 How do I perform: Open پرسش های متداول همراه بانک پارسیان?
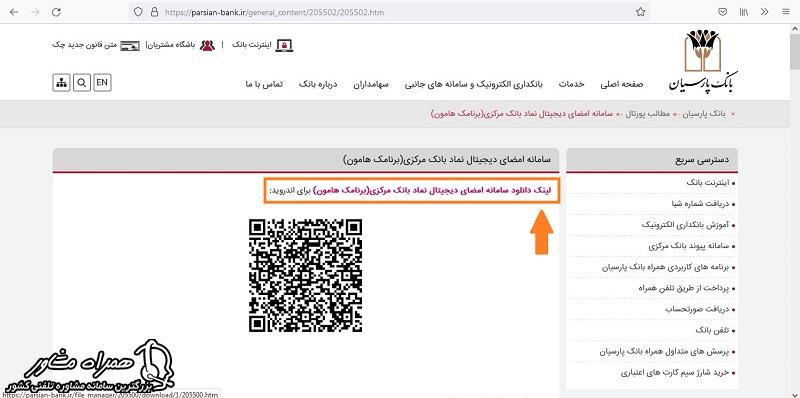tap(665, 352)
